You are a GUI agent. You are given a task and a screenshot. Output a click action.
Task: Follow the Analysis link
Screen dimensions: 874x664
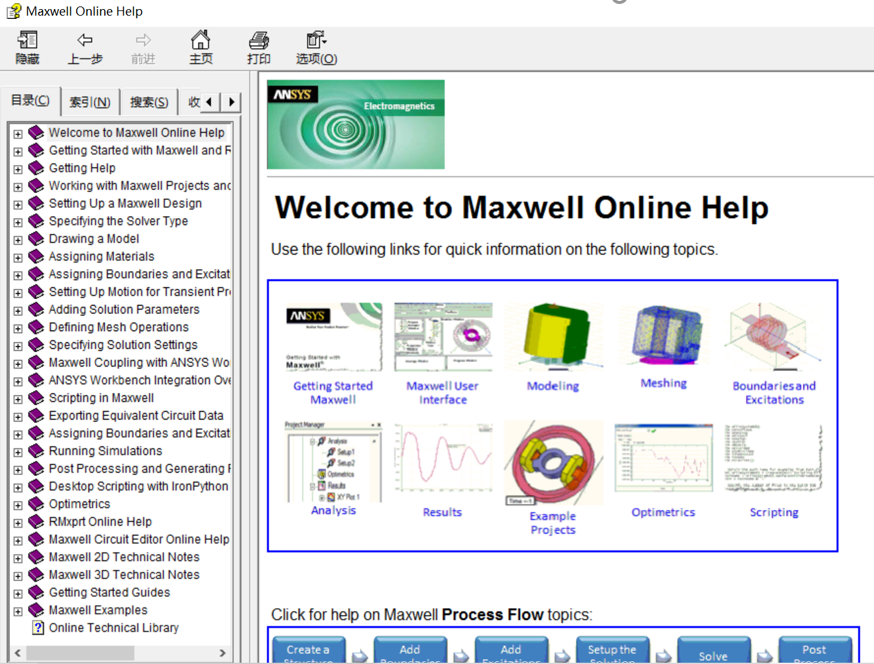coord(333,510)
